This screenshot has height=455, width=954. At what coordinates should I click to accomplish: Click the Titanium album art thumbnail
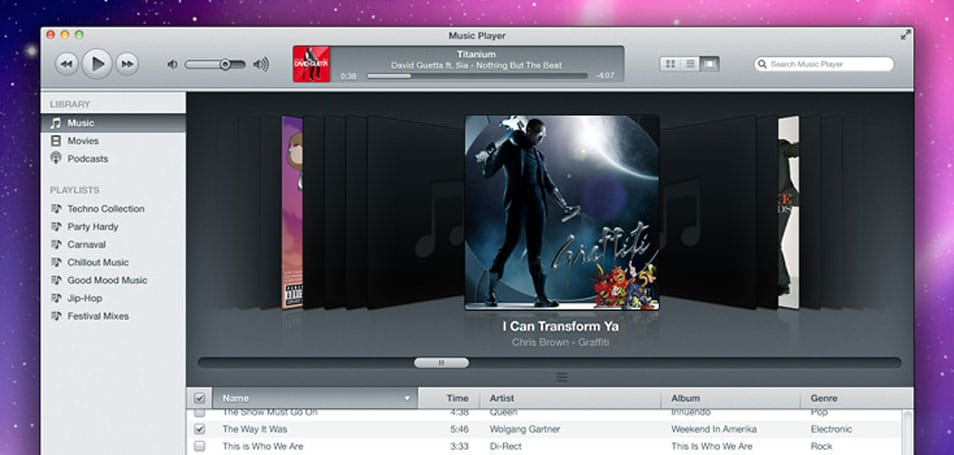(x=311, y=64)
